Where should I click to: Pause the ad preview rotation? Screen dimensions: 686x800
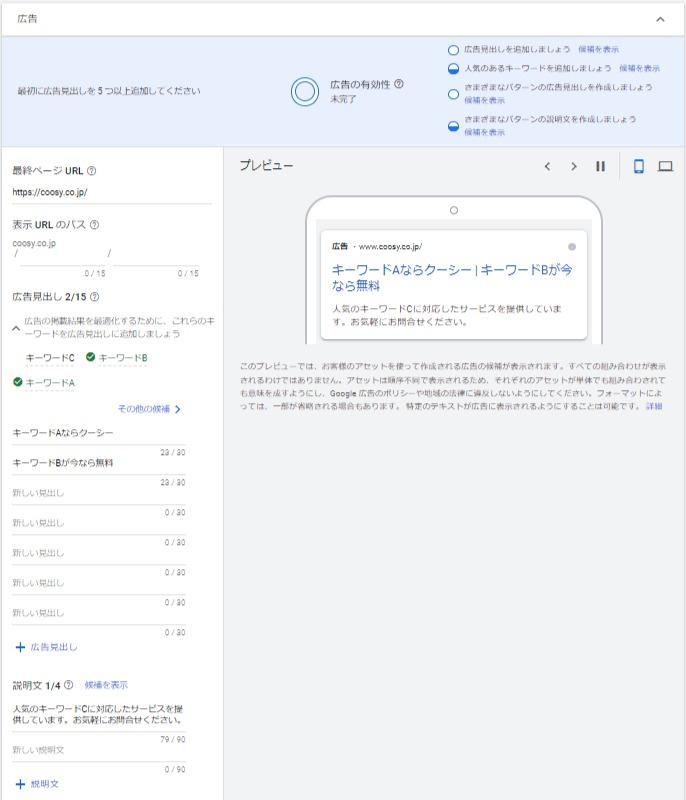(x=600, y=166)
